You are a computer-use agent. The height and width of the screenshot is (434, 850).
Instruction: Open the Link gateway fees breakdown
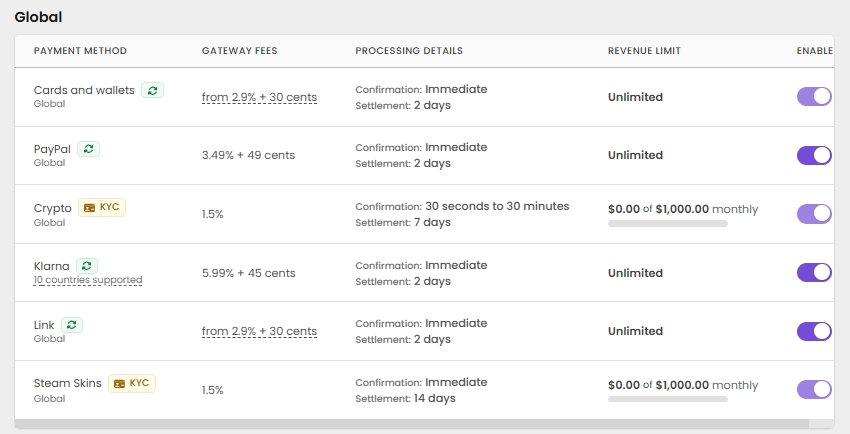click(x=259, y=332)
